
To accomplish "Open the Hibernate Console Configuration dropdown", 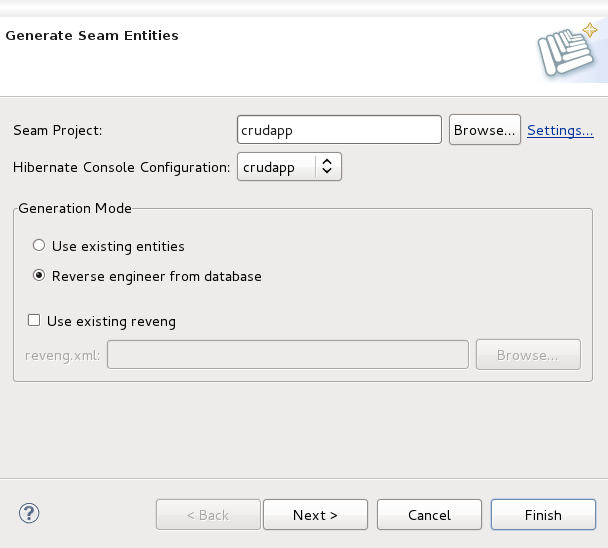I will (x=290, y=167).
